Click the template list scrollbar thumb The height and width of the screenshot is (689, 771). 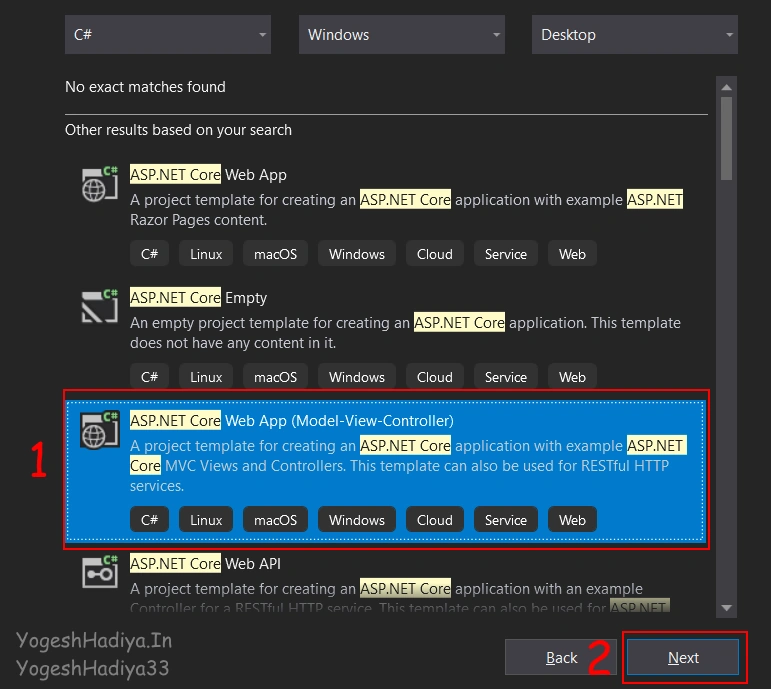point(726,139)
